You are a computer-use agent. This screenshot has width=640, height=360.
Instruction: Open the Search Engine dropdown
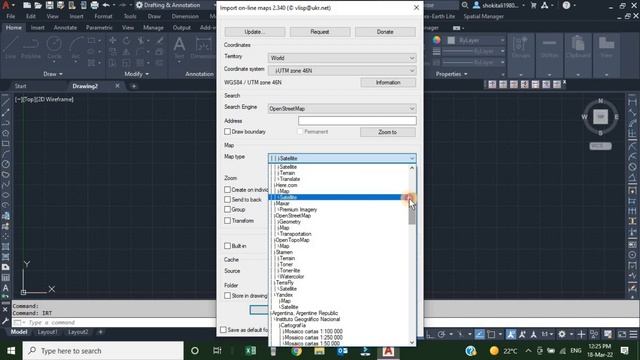(342, 109)
